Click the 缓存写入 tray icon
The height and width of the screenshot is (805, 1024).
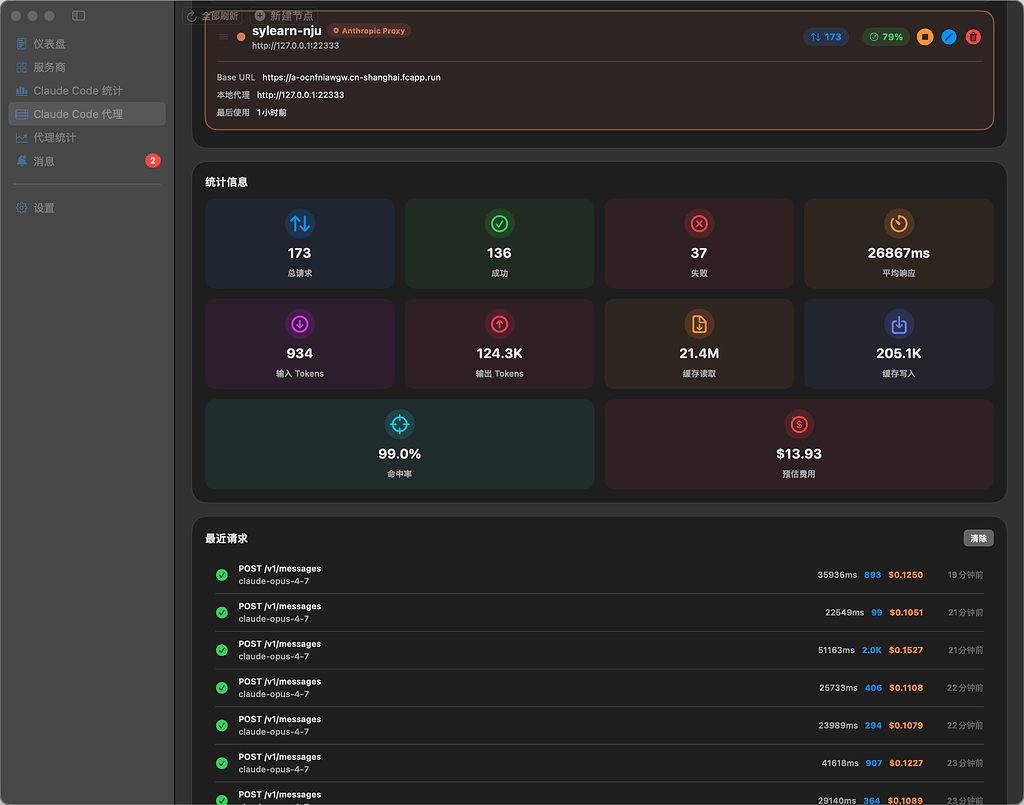tap(899, 324)
